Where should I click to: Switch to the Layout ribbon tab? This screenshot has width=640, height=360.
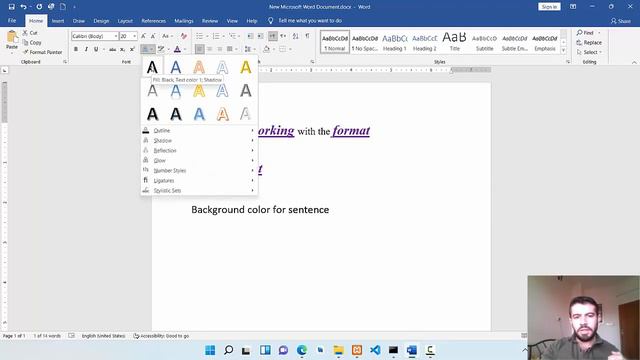125,21
